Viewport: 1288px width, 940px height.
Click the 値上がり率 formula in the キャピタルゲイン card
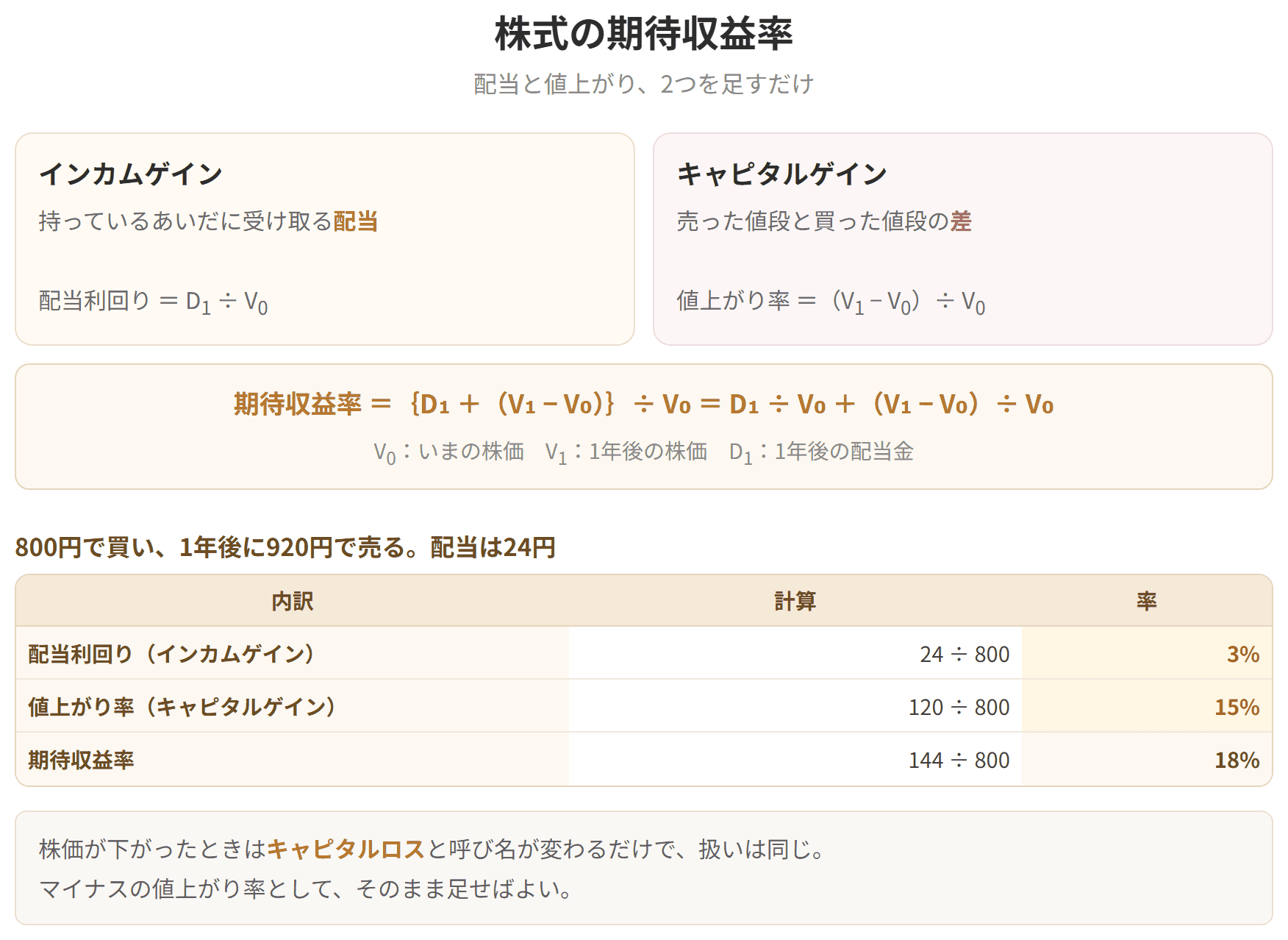pos(831,301)
